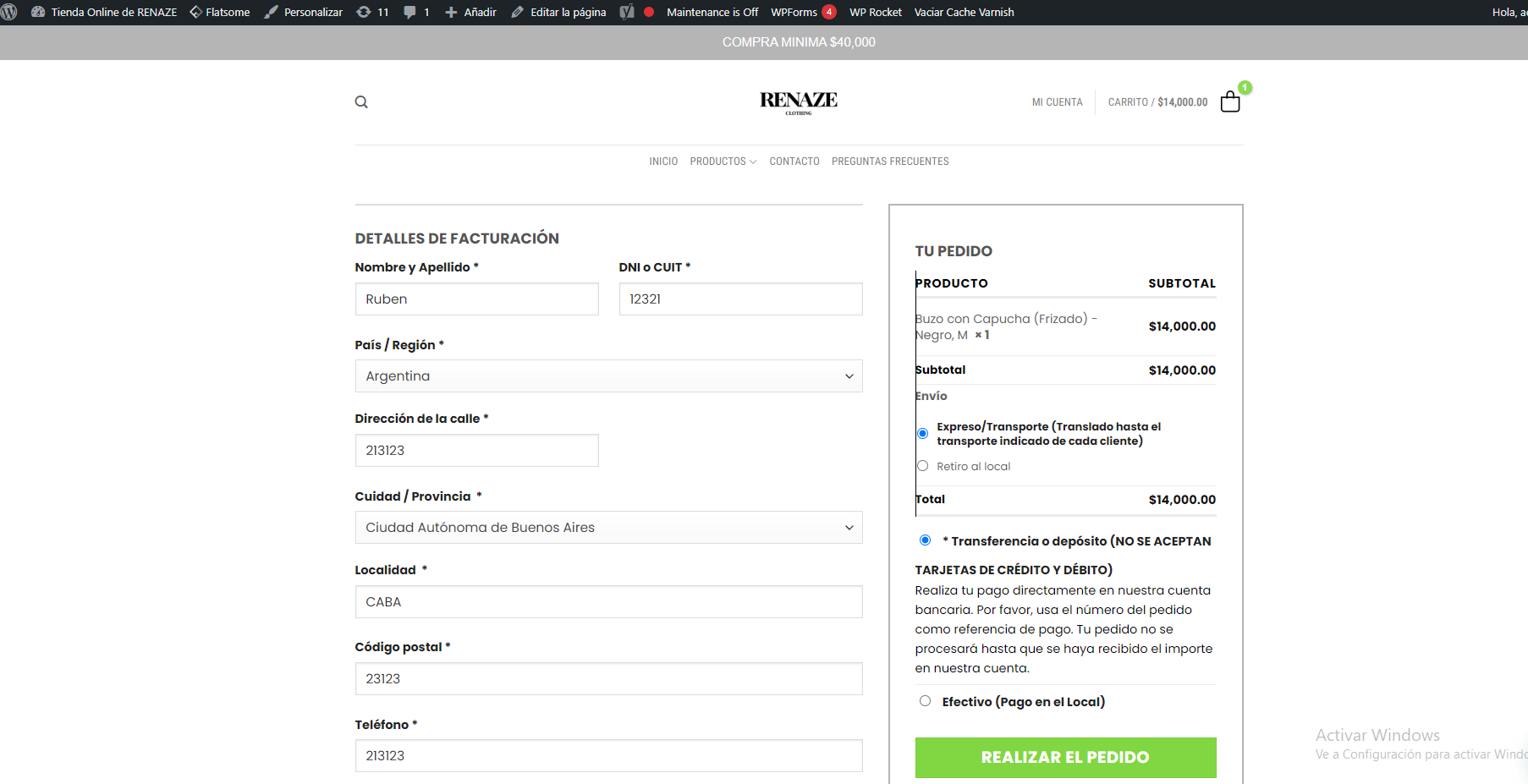The image size is (1528, 784).
Task: Open WP Rocket admin bar menu
Action: point(876,12)
